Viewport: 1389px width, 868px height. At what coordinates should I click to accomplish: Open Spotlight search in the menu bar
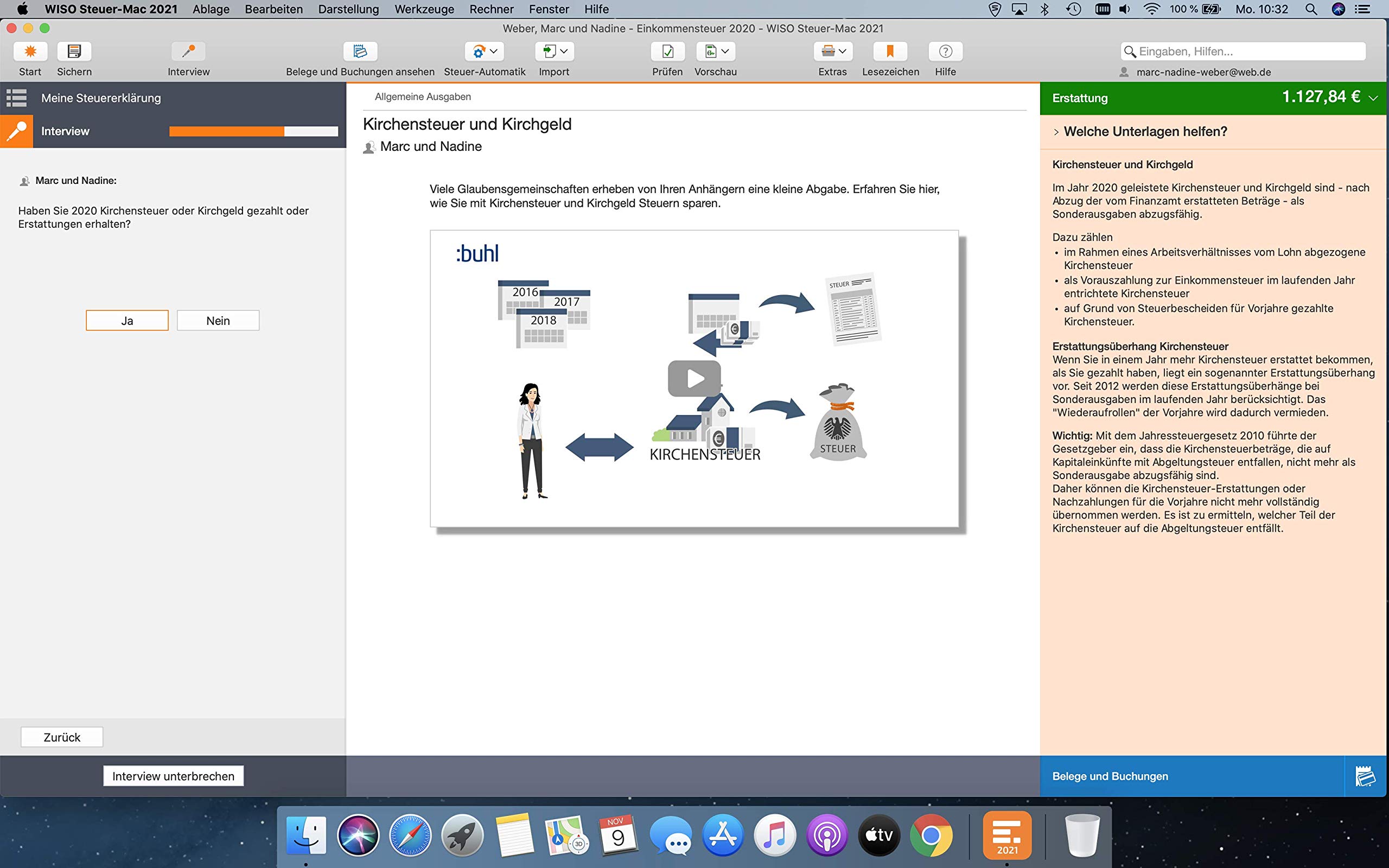point(1311,9)
